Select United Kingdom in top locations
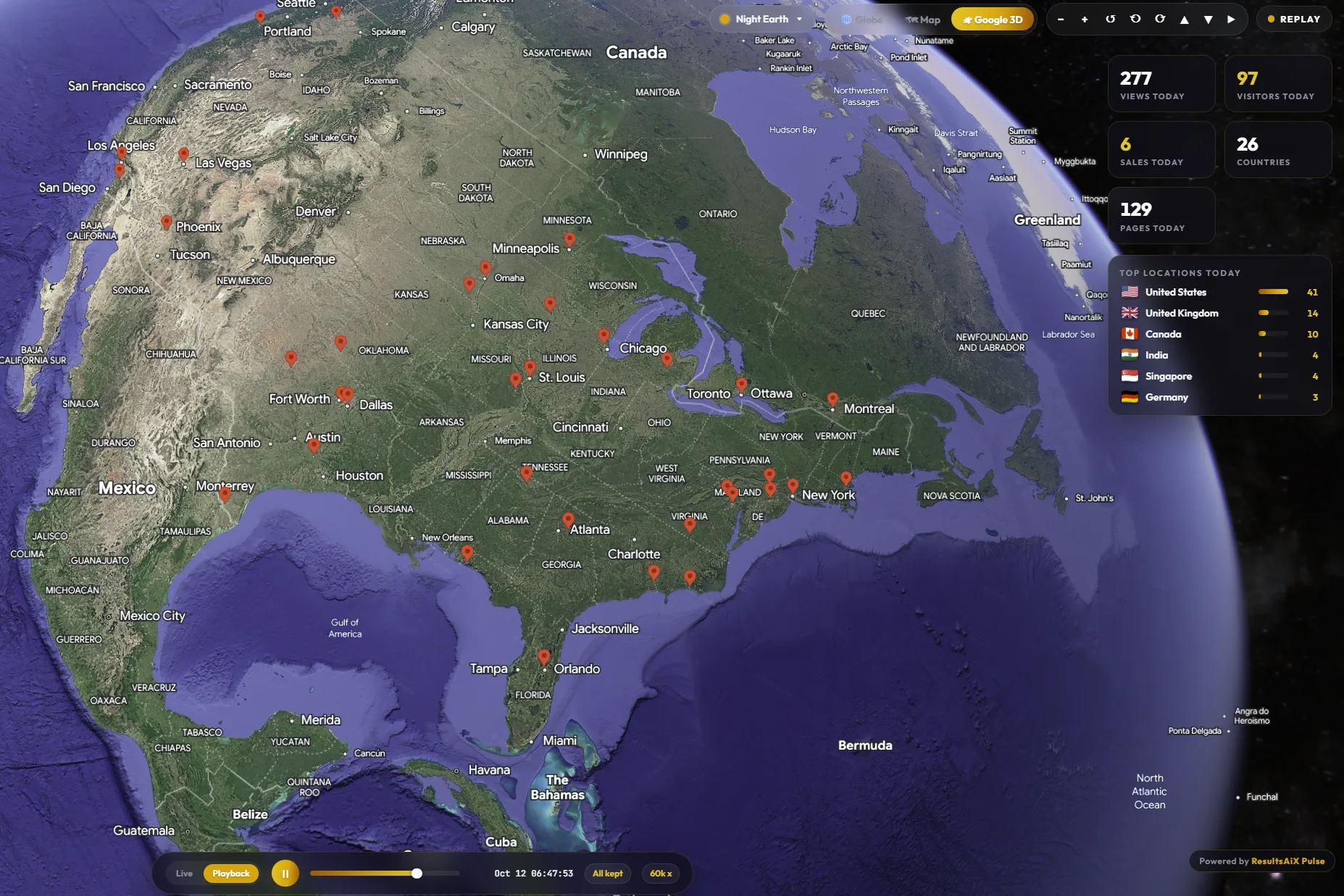Viewport: 1344px width, 896px height. (x=1219, y=313)
